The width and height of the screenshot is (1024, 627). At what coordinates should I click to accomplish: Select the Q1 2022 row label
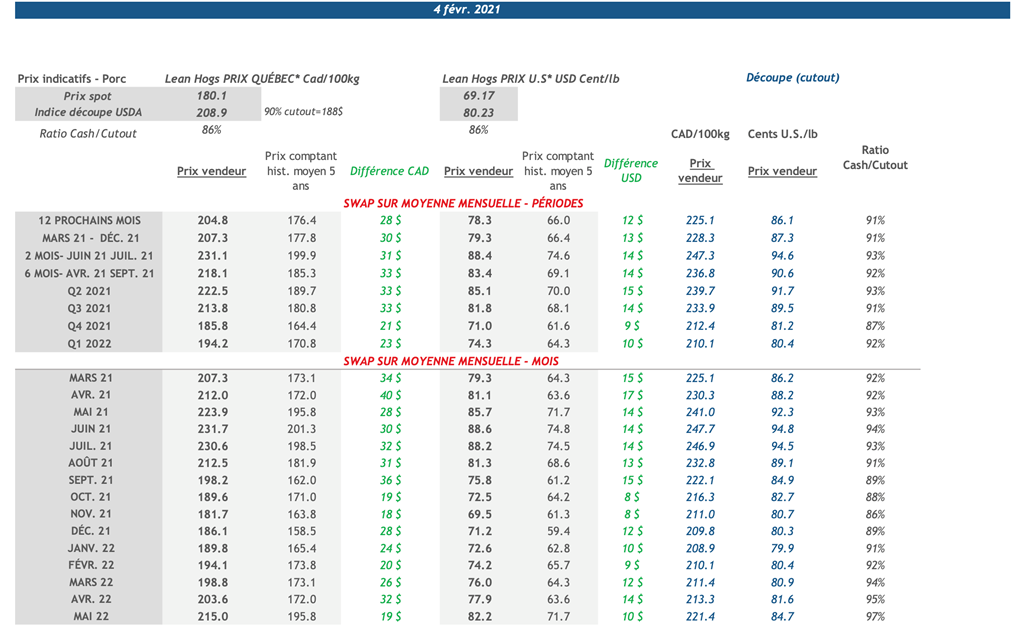point(90,344)
